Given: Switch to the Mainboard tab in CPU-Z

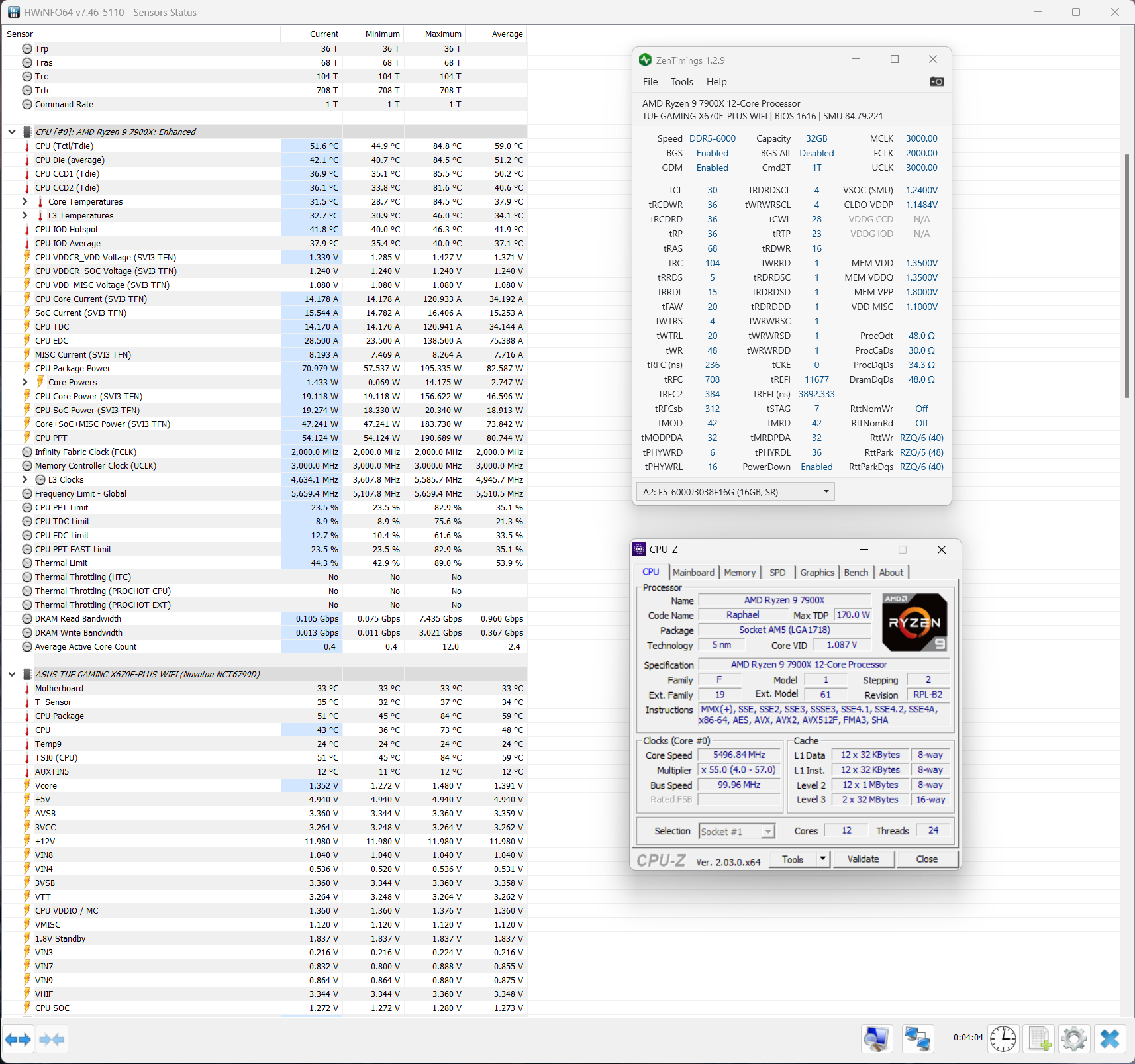Looking at the screenshot, I should click(693, 573).
